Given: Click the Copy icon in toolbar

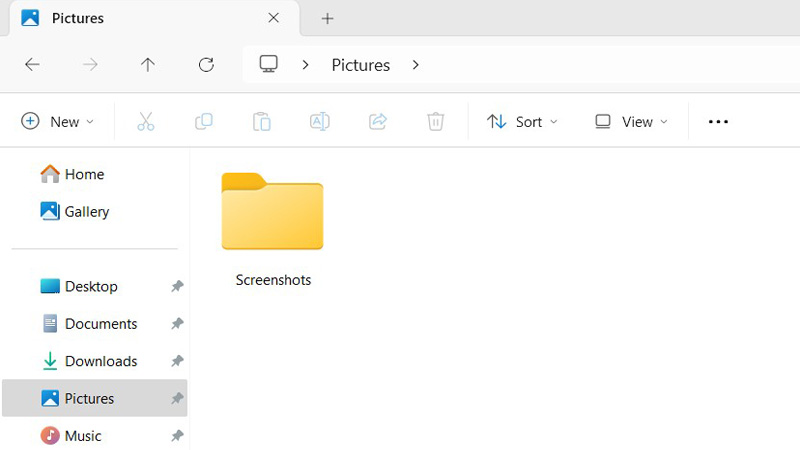Looking at the screenshot, I should click(203, 122).
